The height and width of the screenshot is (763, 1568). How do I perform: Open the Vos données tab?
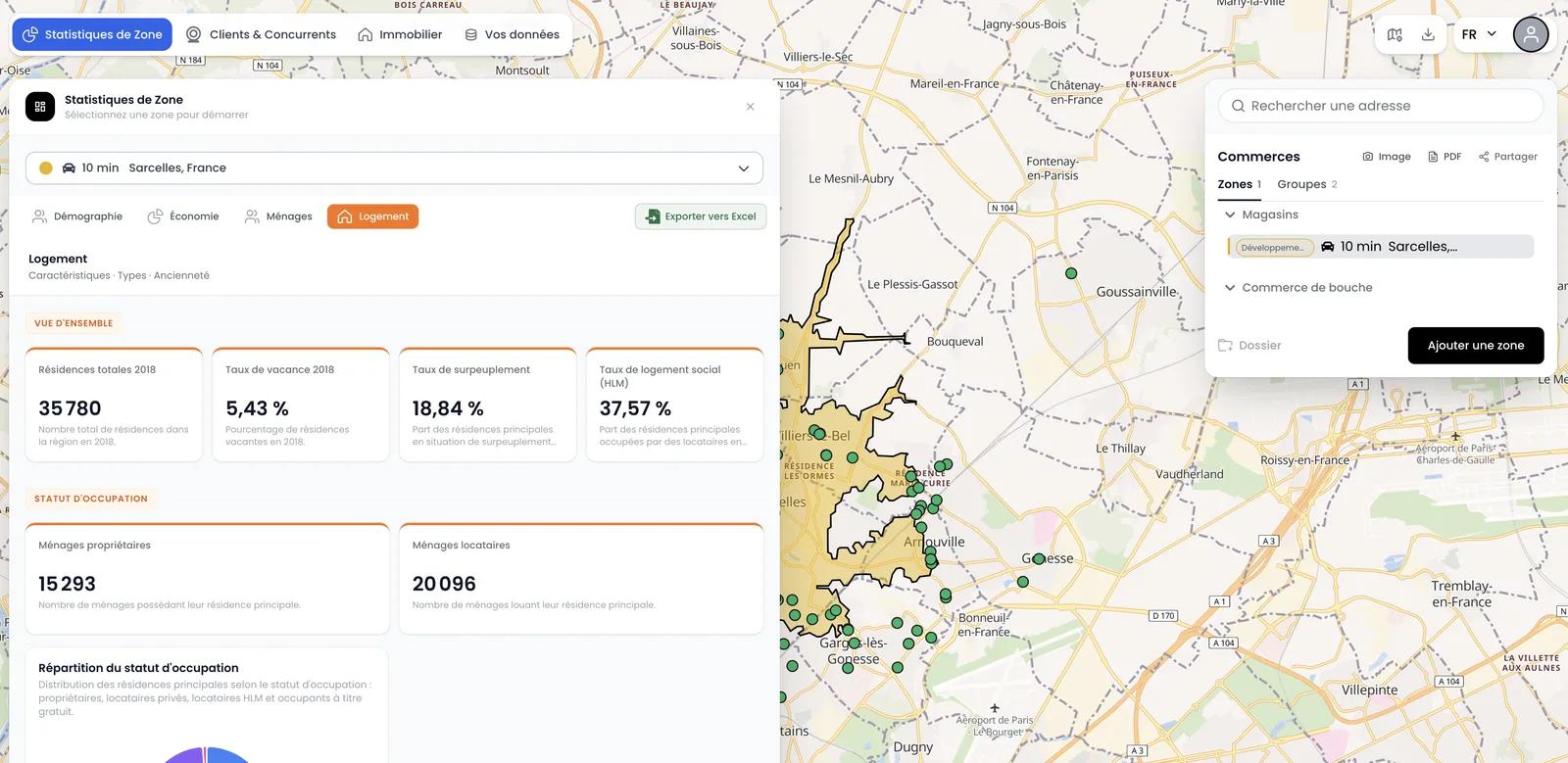pos(512,34)
